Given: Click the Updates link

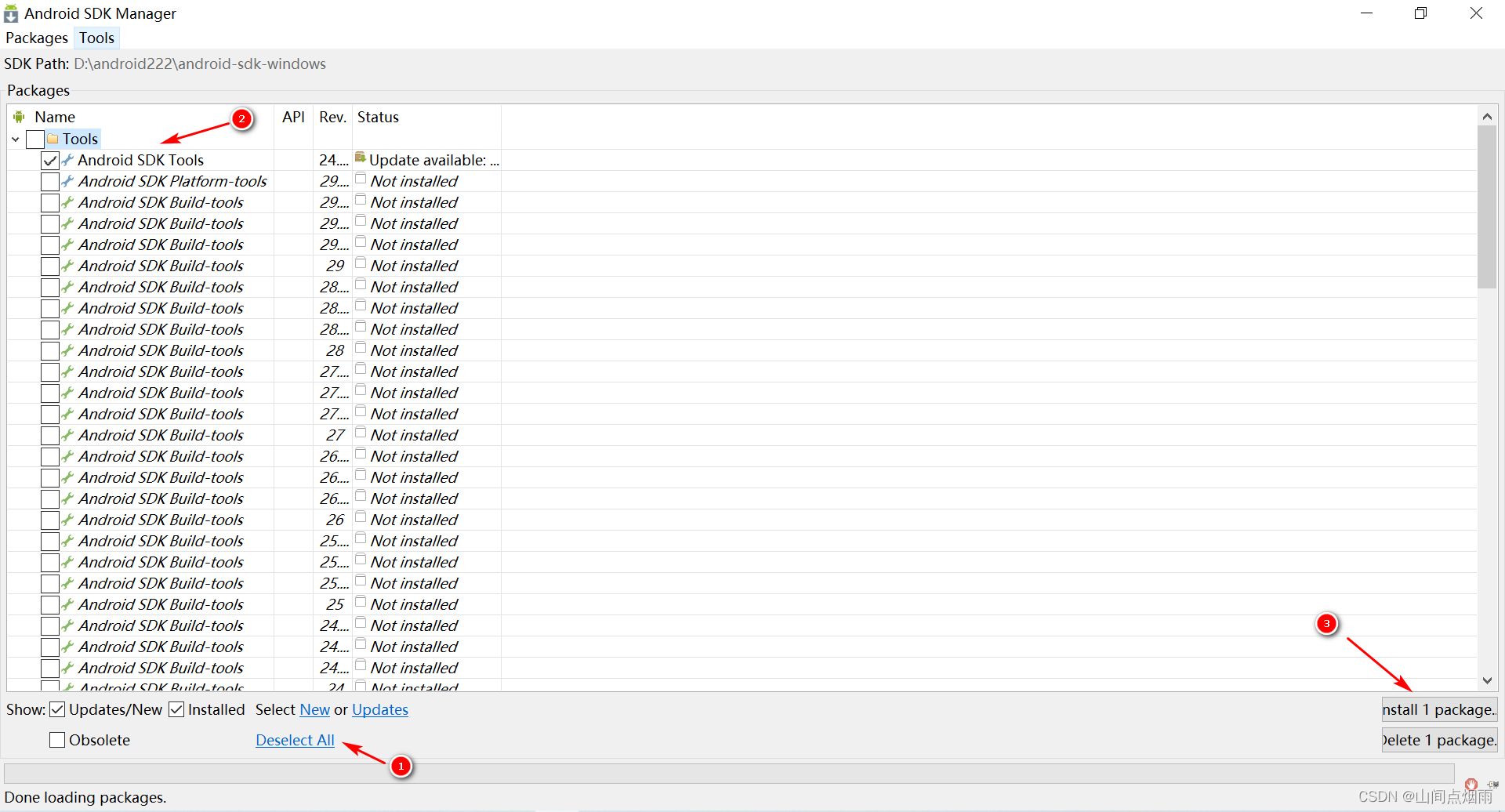Looking at the screenshot, I should [380, 709].
